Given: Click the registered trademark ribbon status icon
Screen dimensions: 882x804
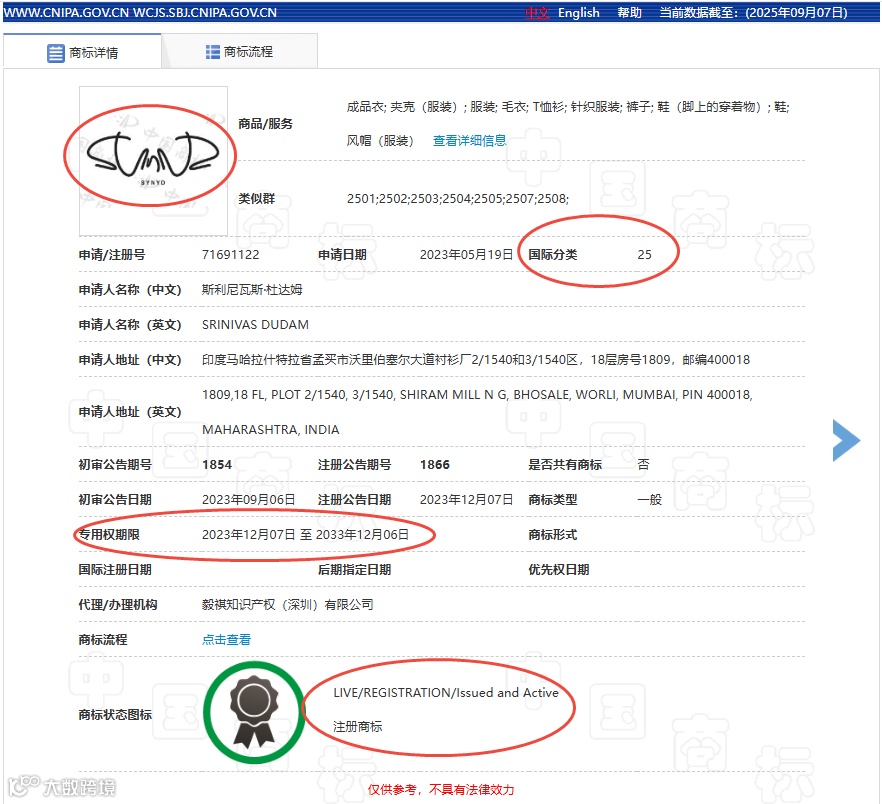Looking at the screenshot, I should pyautogui.click(x=254, y=712).
